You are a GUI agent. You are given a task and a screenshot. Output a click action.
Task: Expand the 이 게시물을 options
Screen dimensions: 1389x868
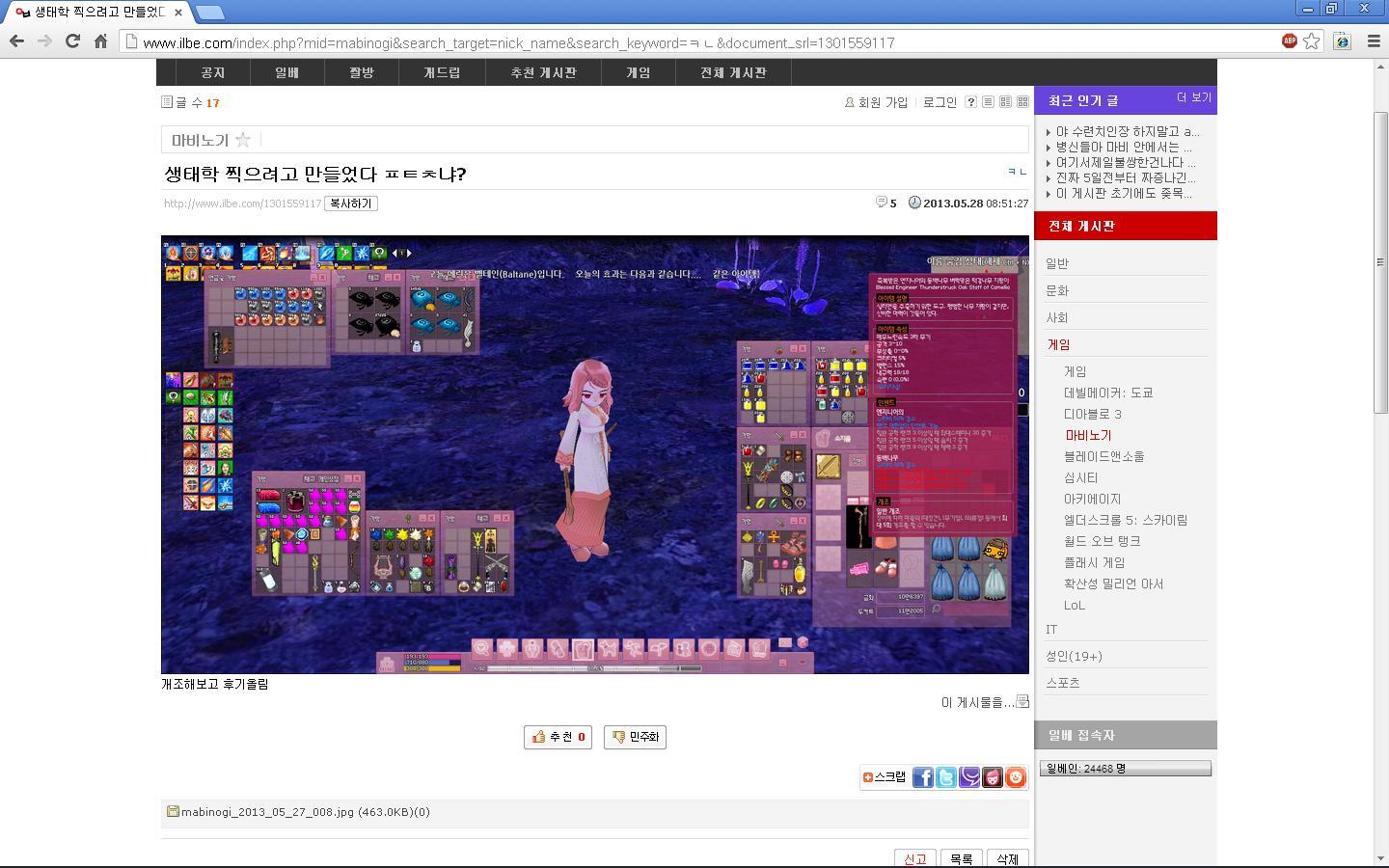pos(983,702)
